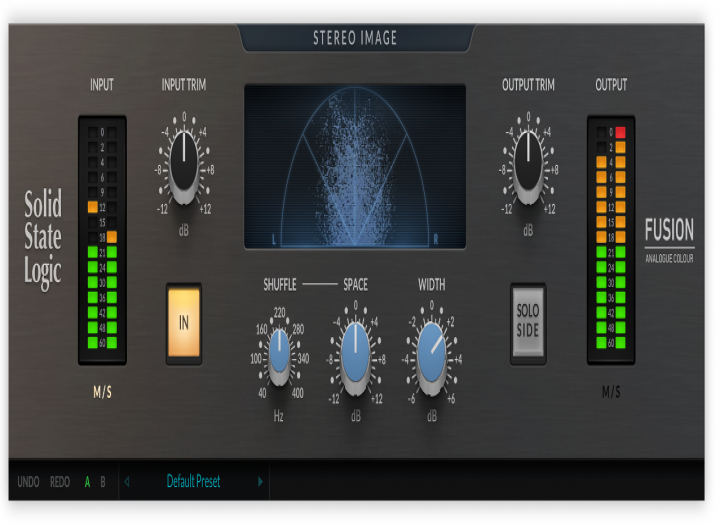Click the SPACE dB knob
This screenshot has height=525, width=720.
[355, 357]
